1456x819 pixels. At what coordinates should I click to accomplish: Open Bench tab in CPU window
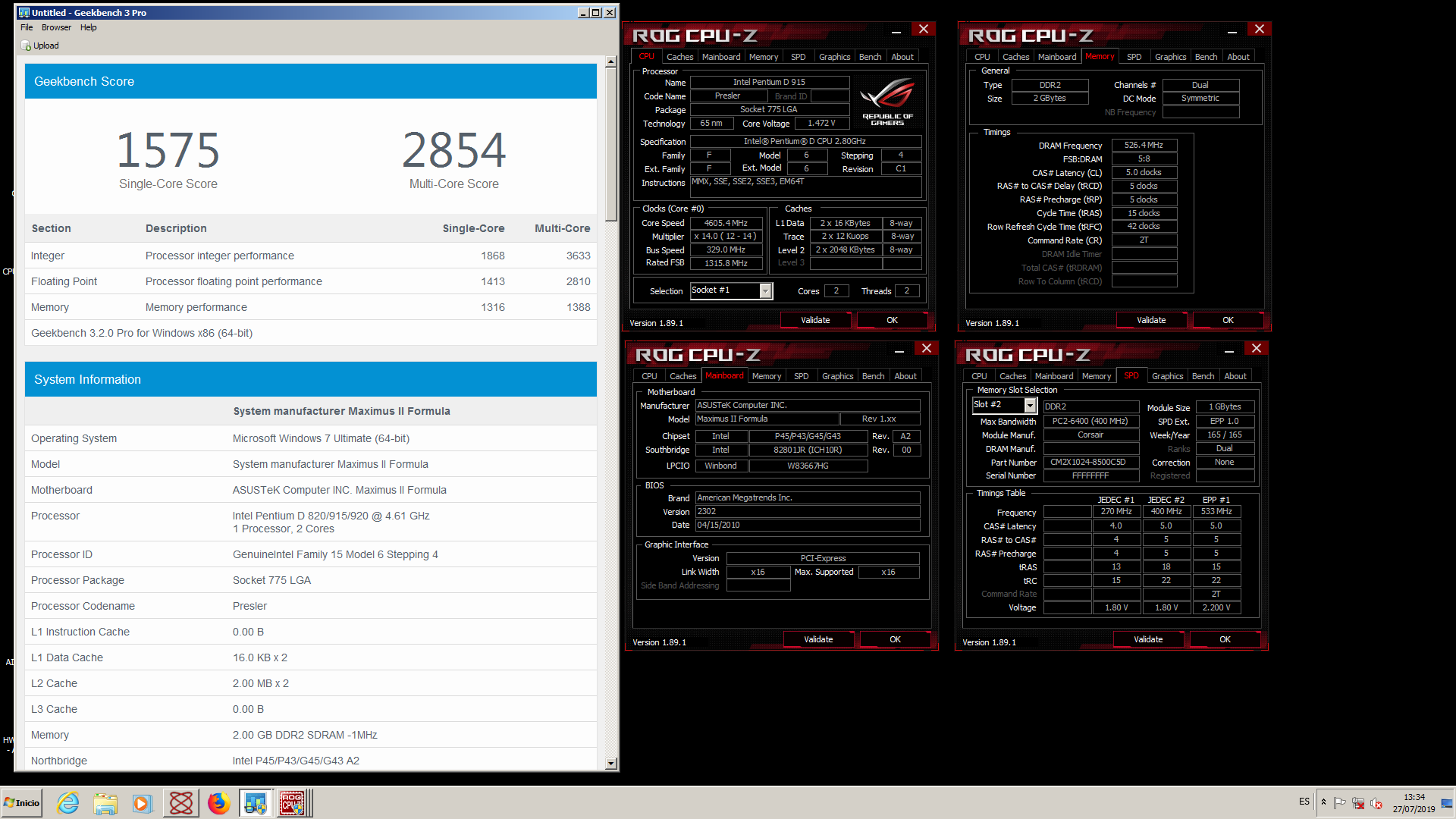pyautogui.click(x=870, y=57)
